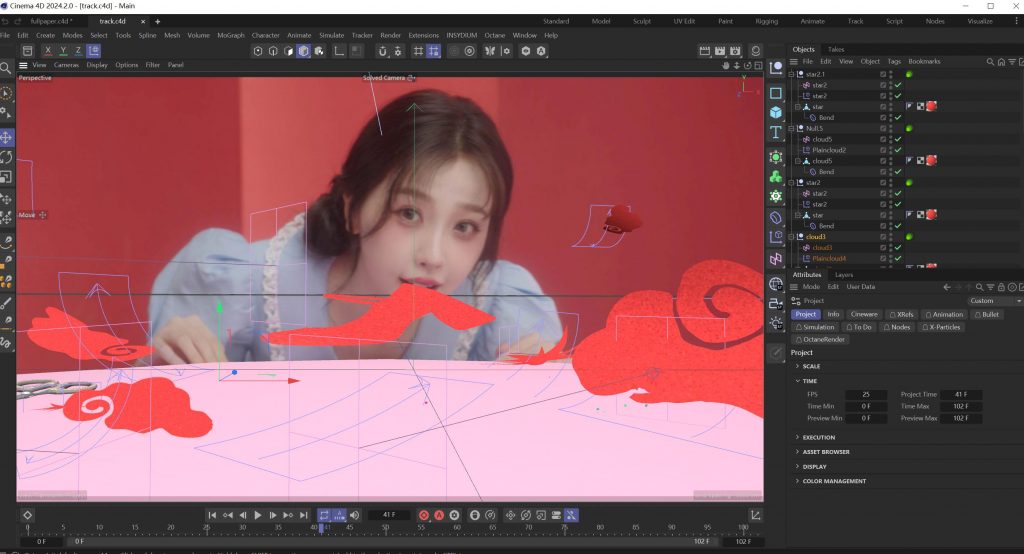Expand the COLOR MANAGEMENT section

(797, 481)
